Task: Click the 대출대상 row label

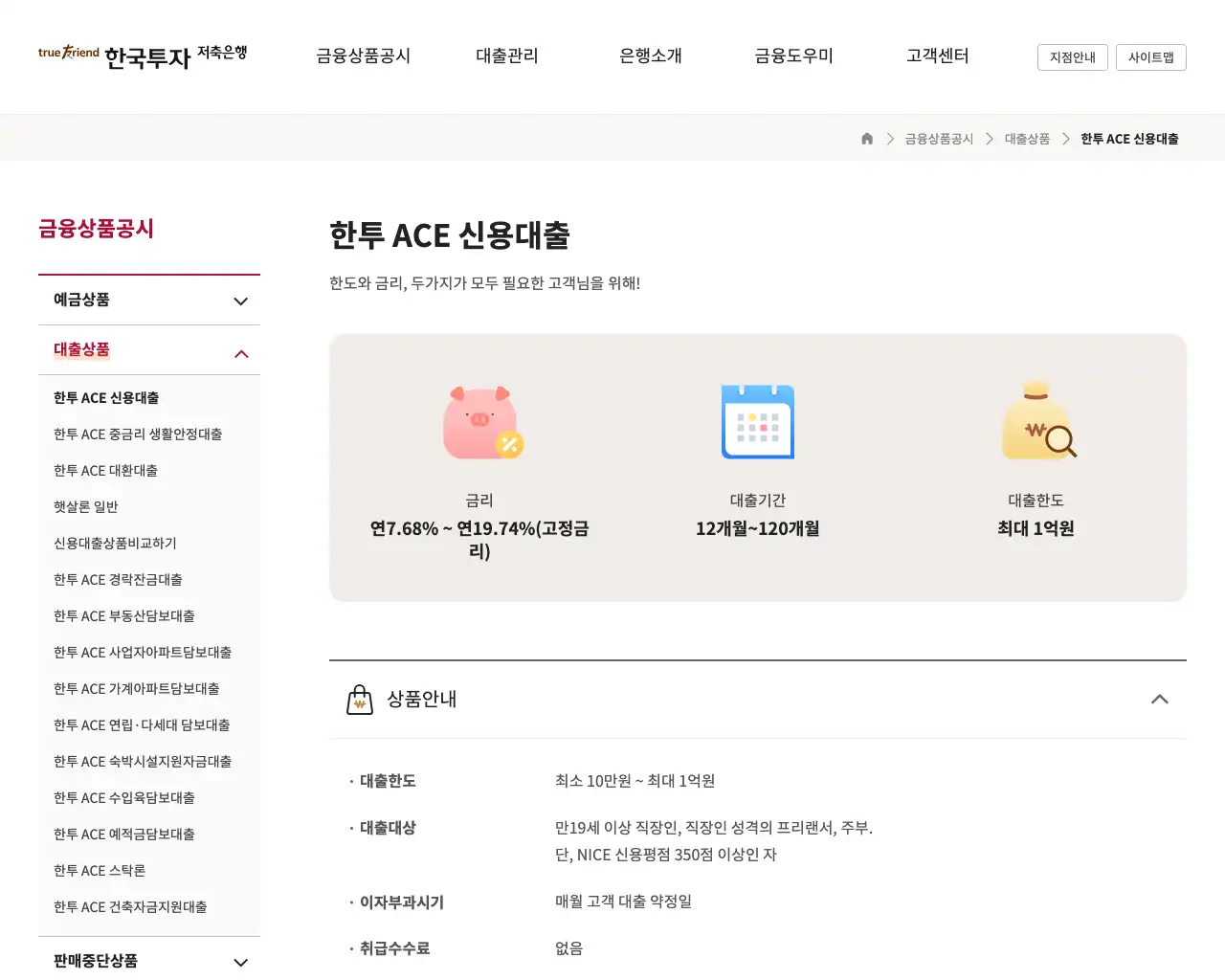Action: click(388, 828)
